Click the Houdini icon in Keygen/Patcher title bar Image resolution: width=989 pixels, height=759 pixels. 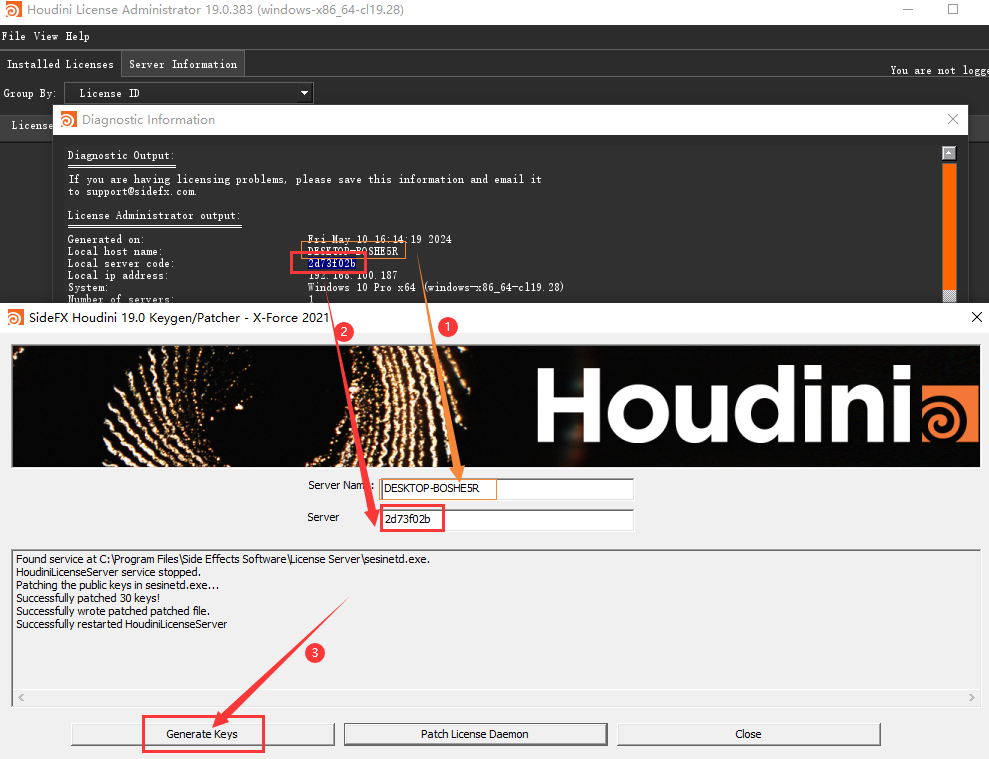click(x=15, y=317)
